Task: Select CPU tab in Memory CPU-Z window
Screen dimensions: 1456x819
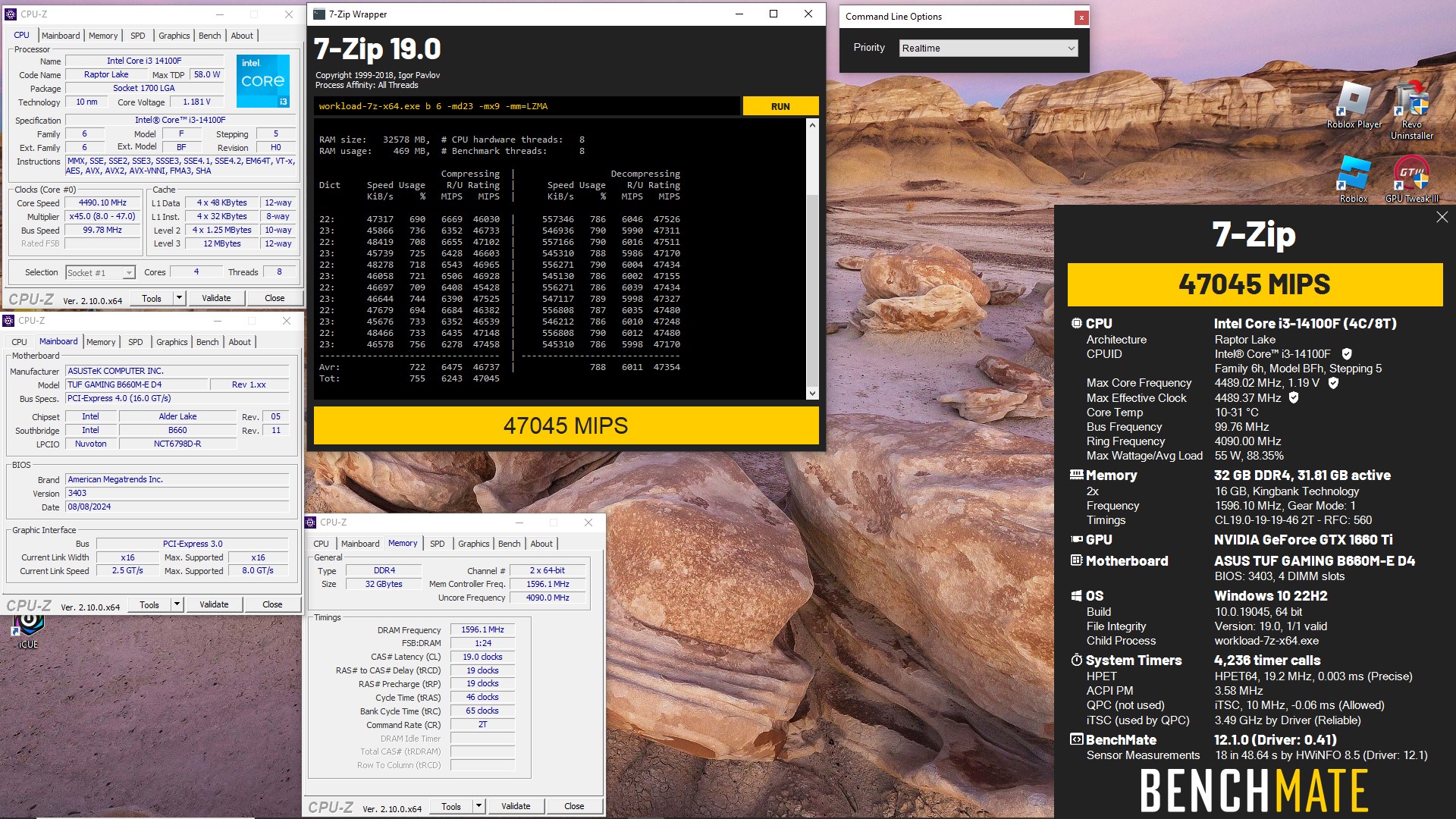Action: point(322,544)
